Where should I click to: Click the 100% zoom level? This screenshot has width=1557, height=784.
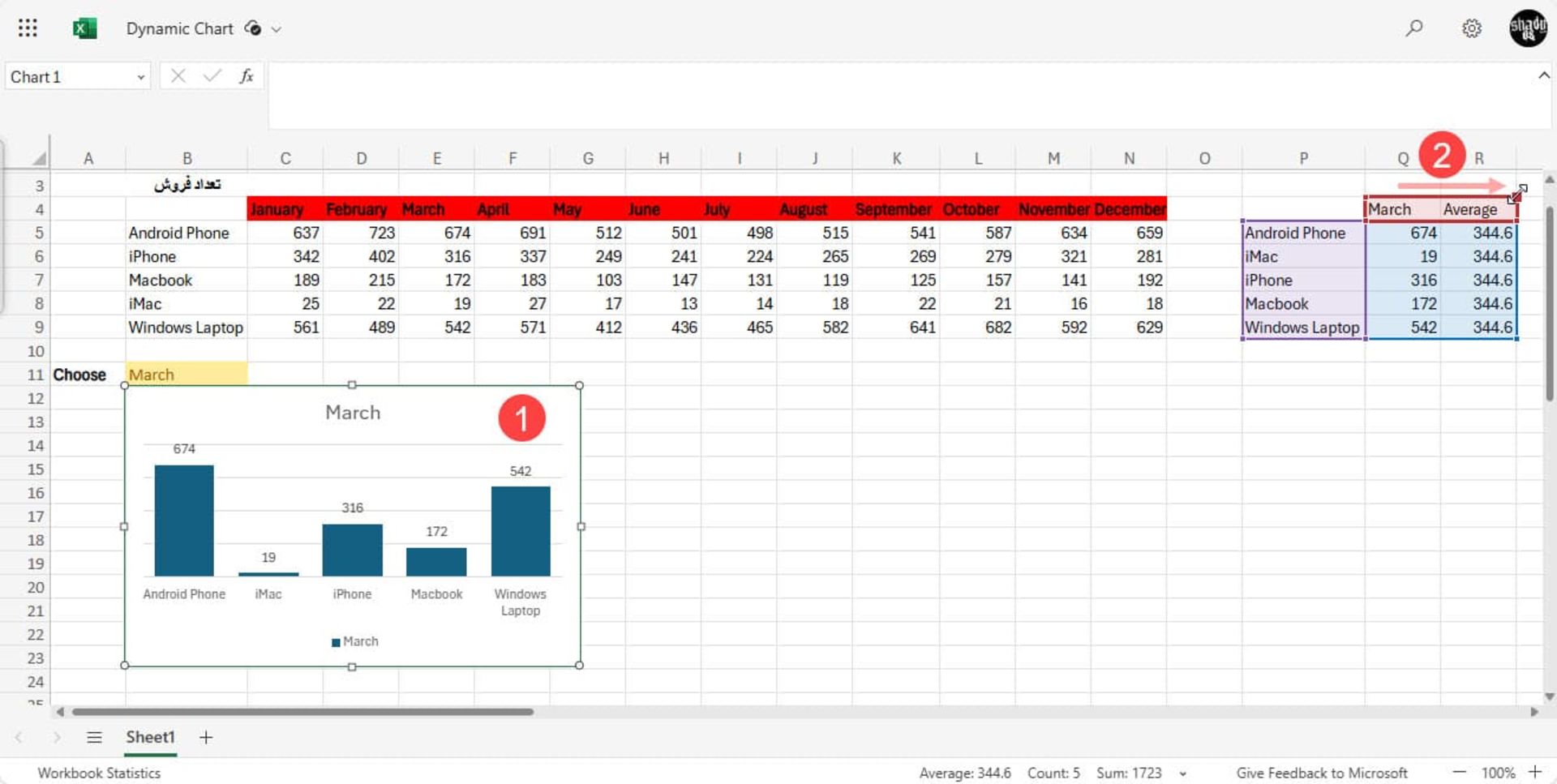(x=1498, y=773)
